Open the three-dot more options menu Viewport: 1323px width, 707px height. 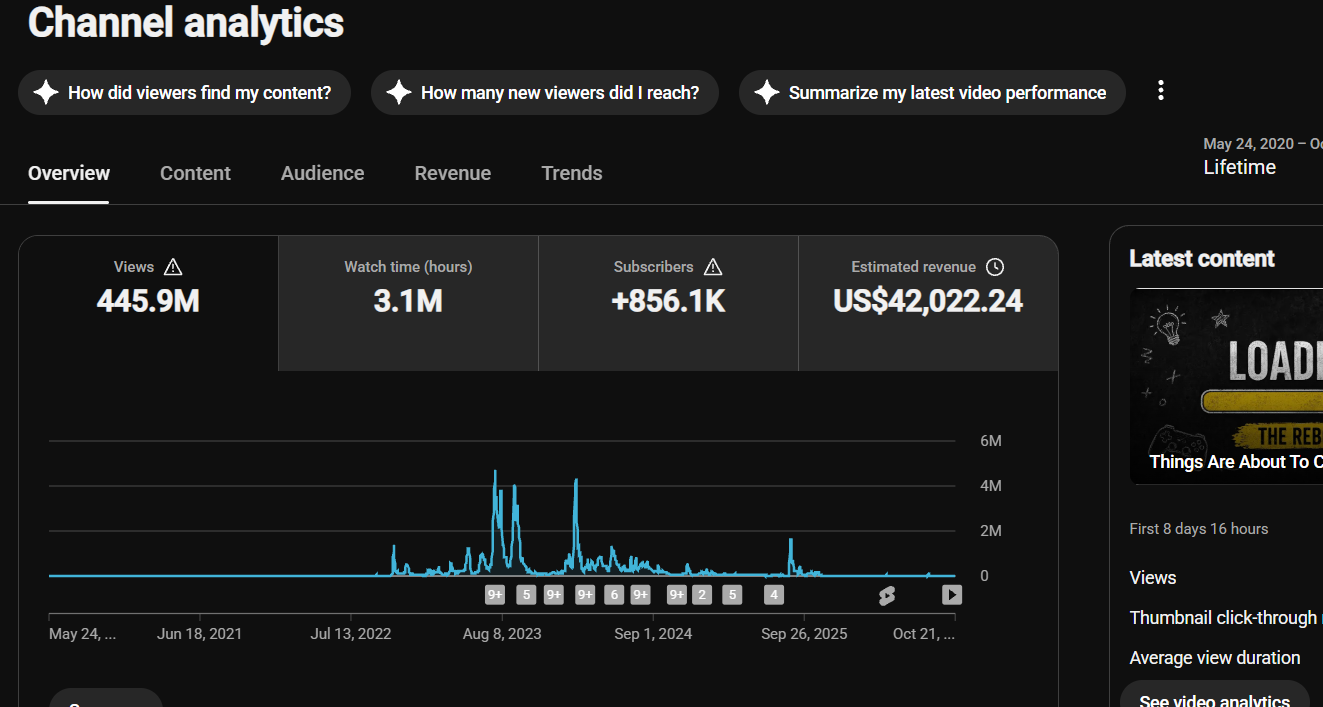[1161, 91]
